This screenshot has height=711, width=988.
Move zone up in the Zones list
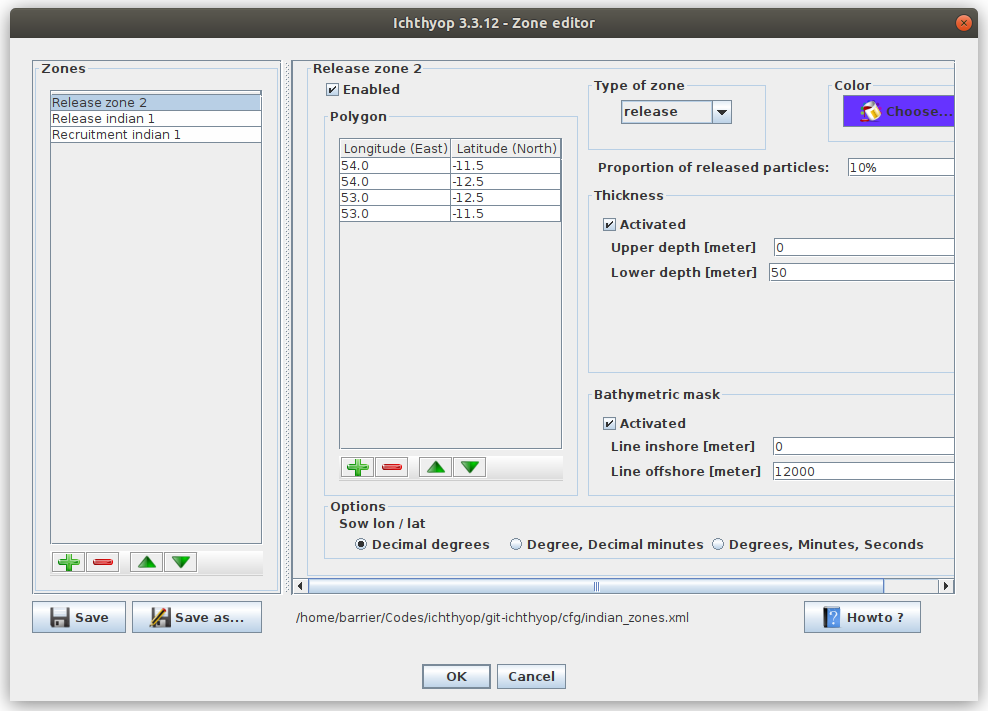click(147, 562)
